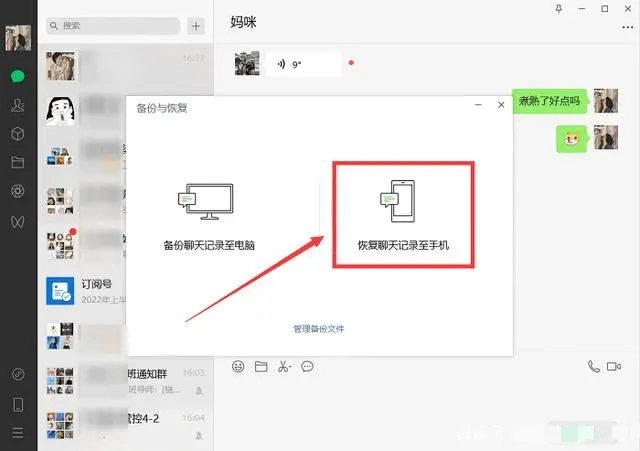Open the Favorites cube icon
The height and width of the screenshot is (451, 640).
pyautogui.click(x=17, y=134)
